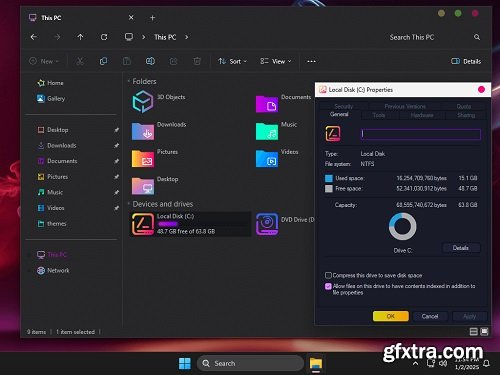Refresh the This PC view
Viewport: 500px width, 375px height.
point(104,37)
